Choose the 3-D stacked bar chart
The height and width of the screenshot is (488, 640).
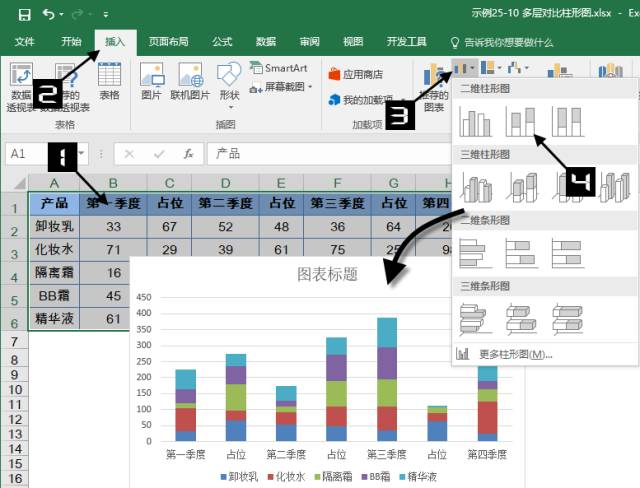coord(522,319)
